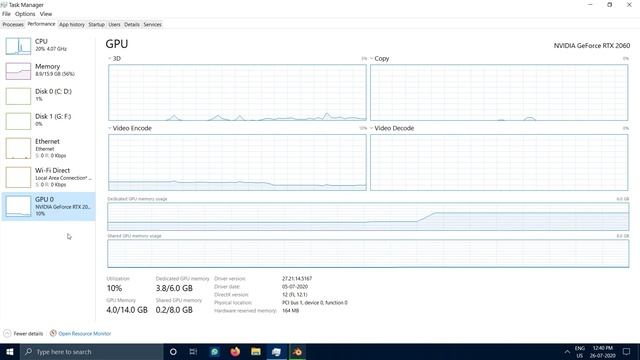Switch to the App history tab
Screen dimensions: 640x360
click(72, 24)
